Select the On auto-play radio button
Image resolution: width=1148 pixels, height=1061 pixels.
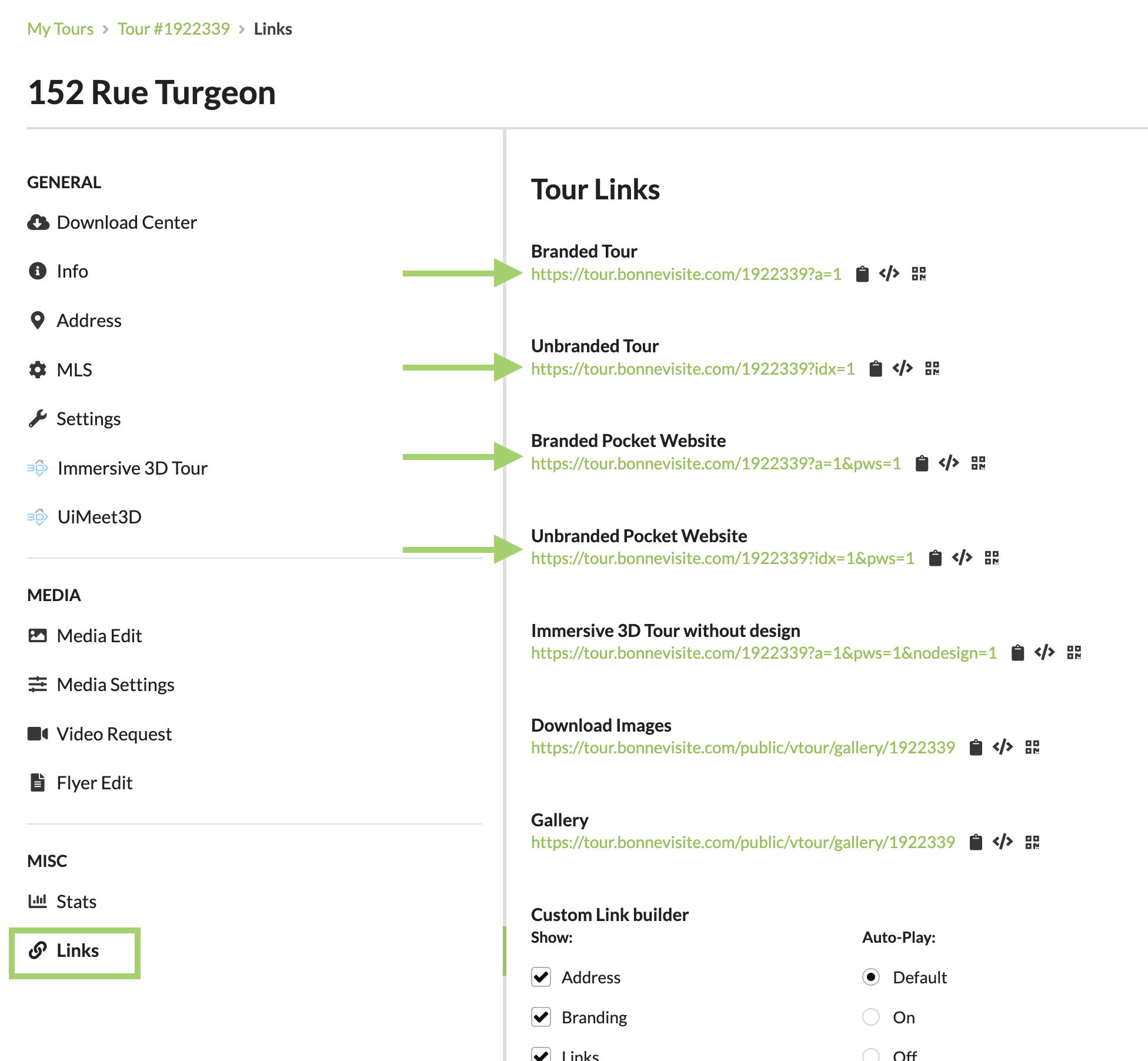tap(871, 1017)
